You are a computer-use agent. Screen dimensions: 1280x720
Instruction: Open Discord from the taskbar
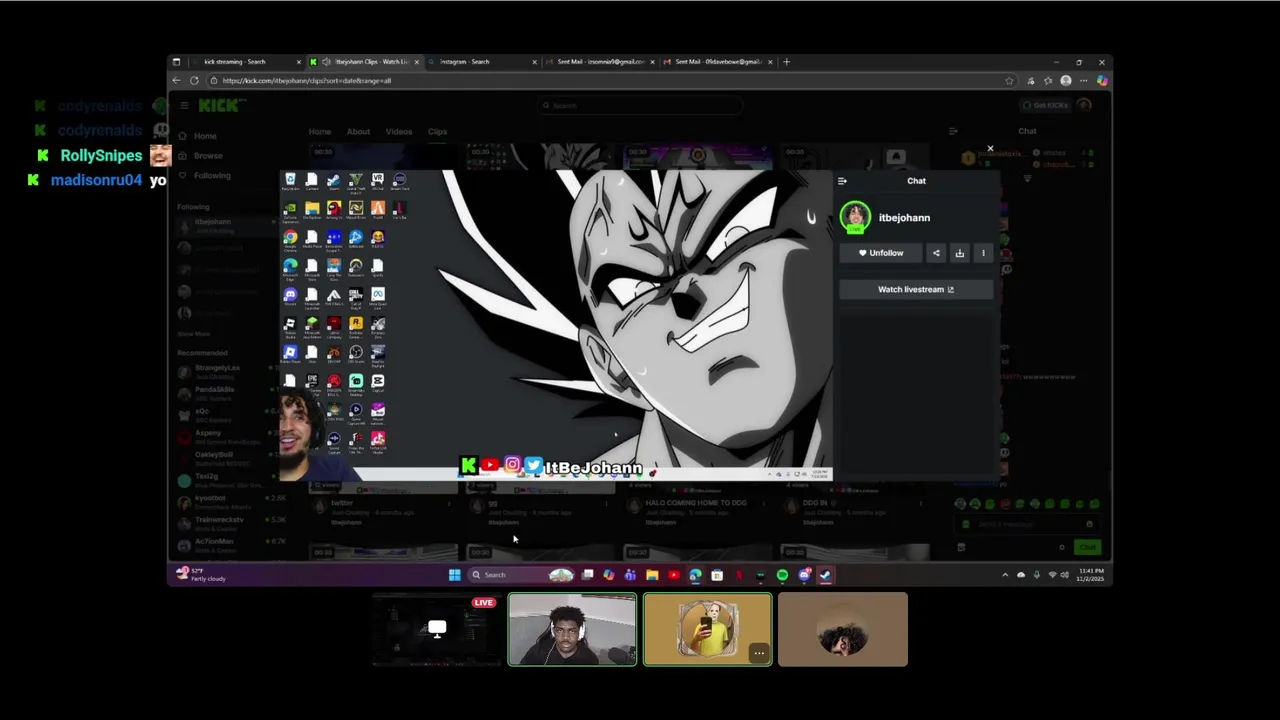(804, 575)
